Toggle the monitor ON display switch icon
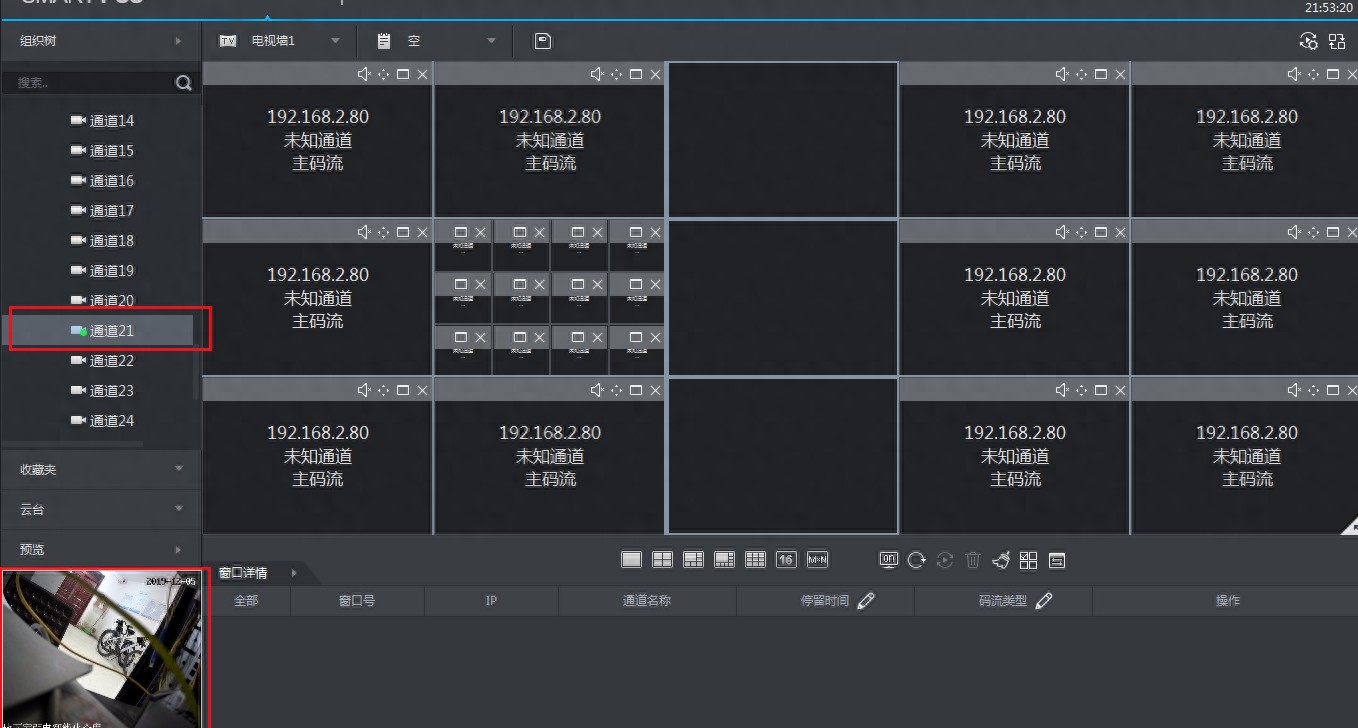Screen dimensions: 1358x728 click(888, 560)
